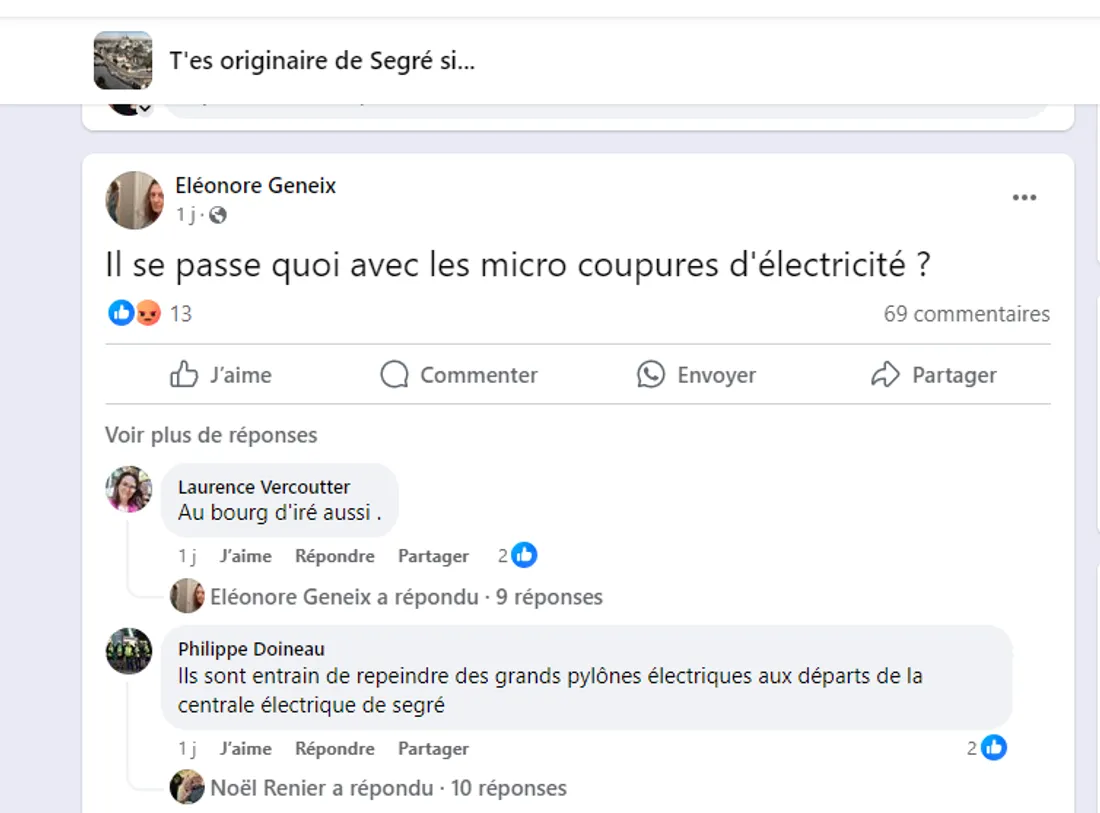Click the thumbs-up beside Philippe Doineau's comment count
The image size is (1100, 813).
click(992, 747)
